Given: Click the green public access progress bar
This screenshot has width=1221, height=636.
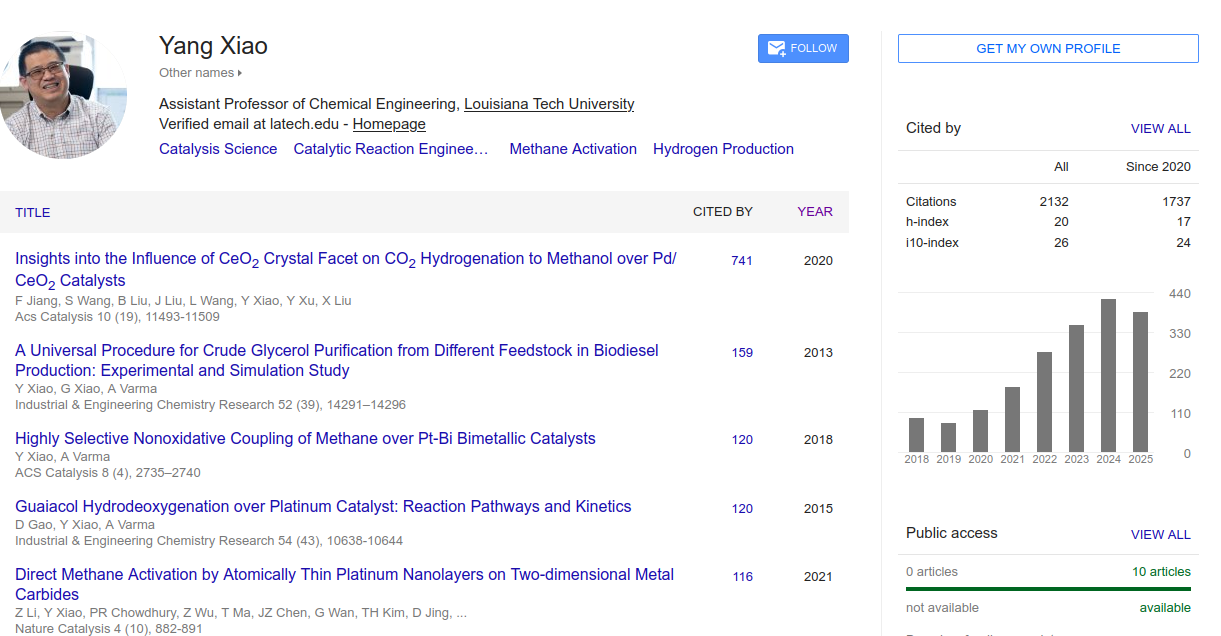Looking at the screenshot, I should tap(1048, 589).
